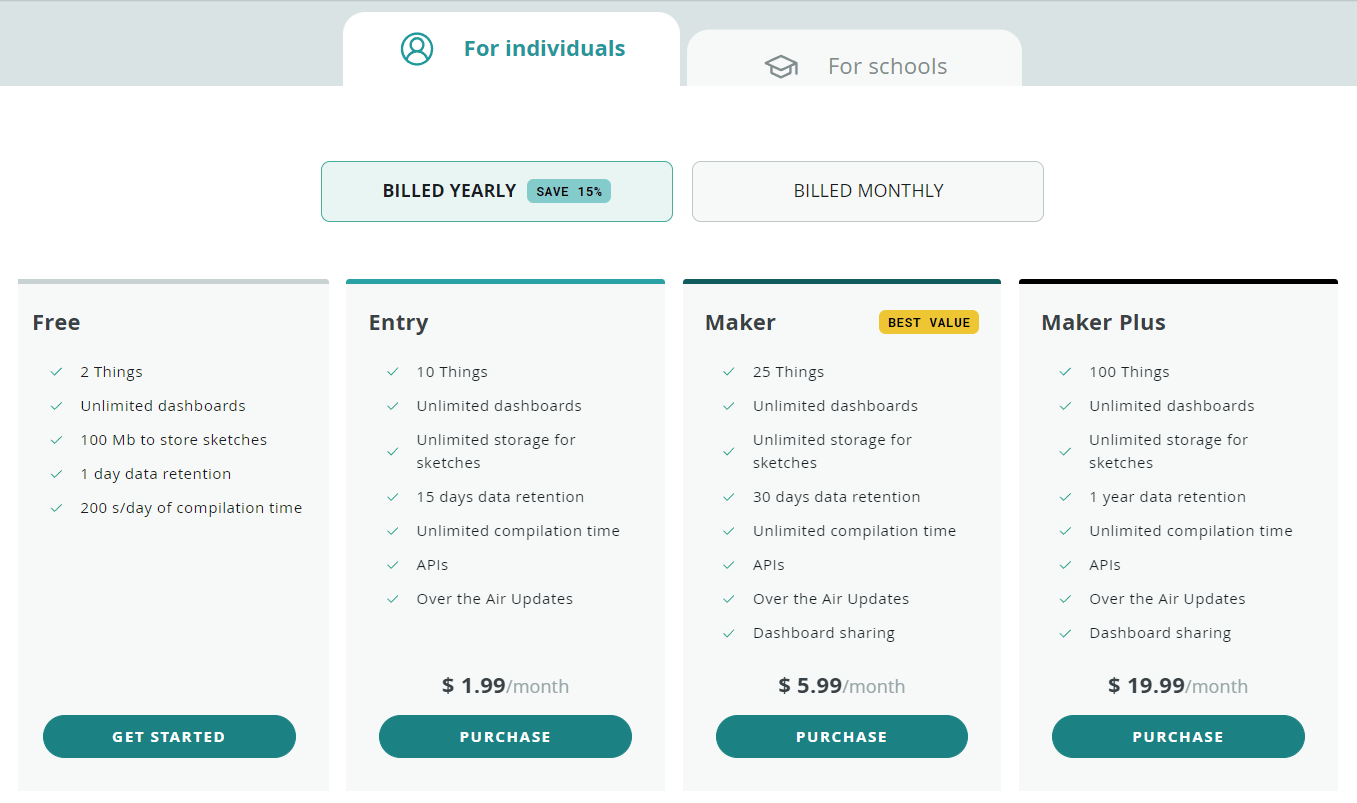Click Unlimited dashboards text in Free plan
This screenshot has height=803, width=1357.
click(x=163, y=406)
